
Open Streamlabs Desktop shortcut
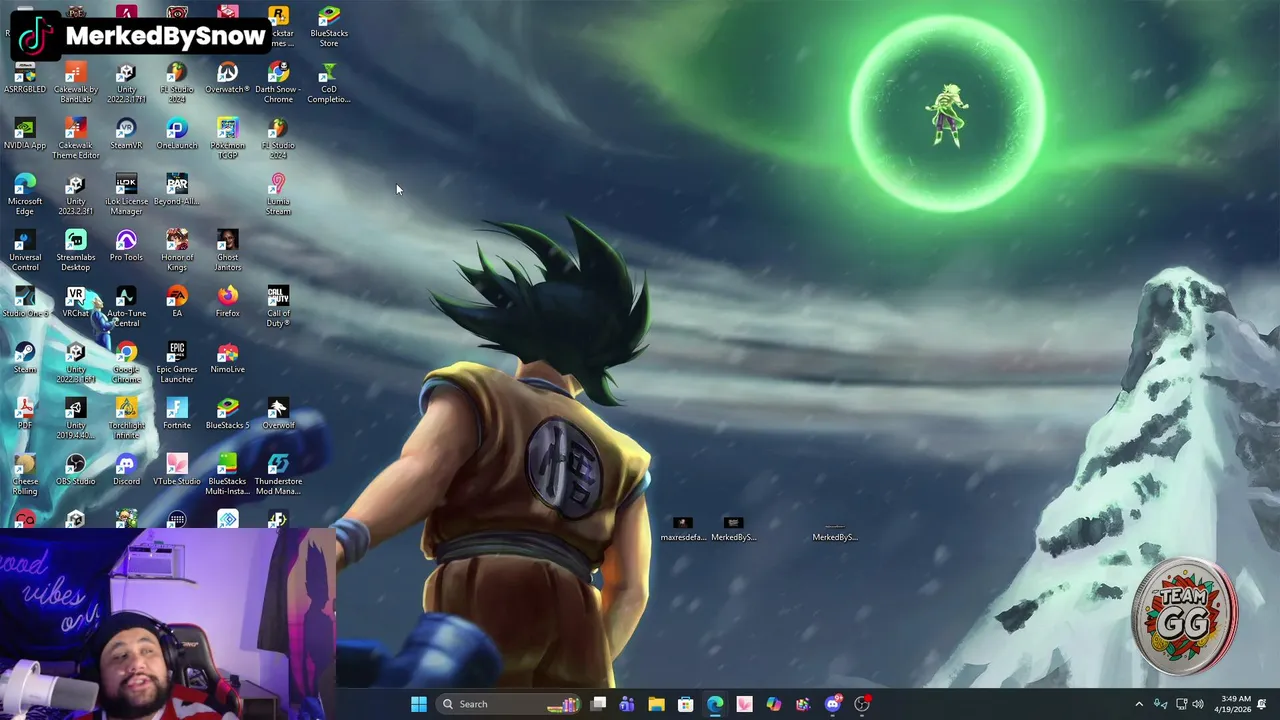[76, 252]
